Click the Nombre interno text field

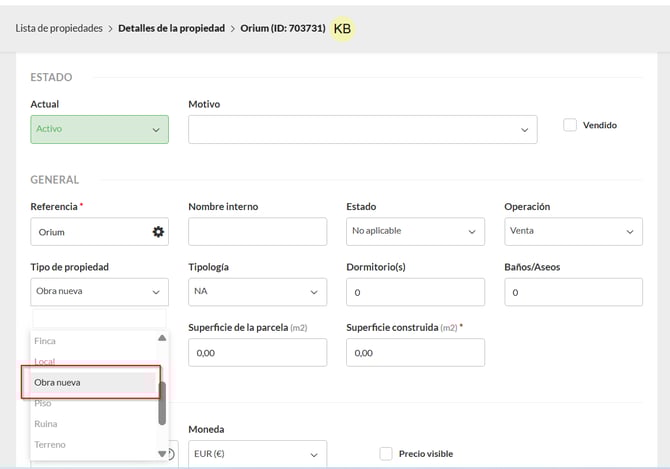tap(257, 232)
